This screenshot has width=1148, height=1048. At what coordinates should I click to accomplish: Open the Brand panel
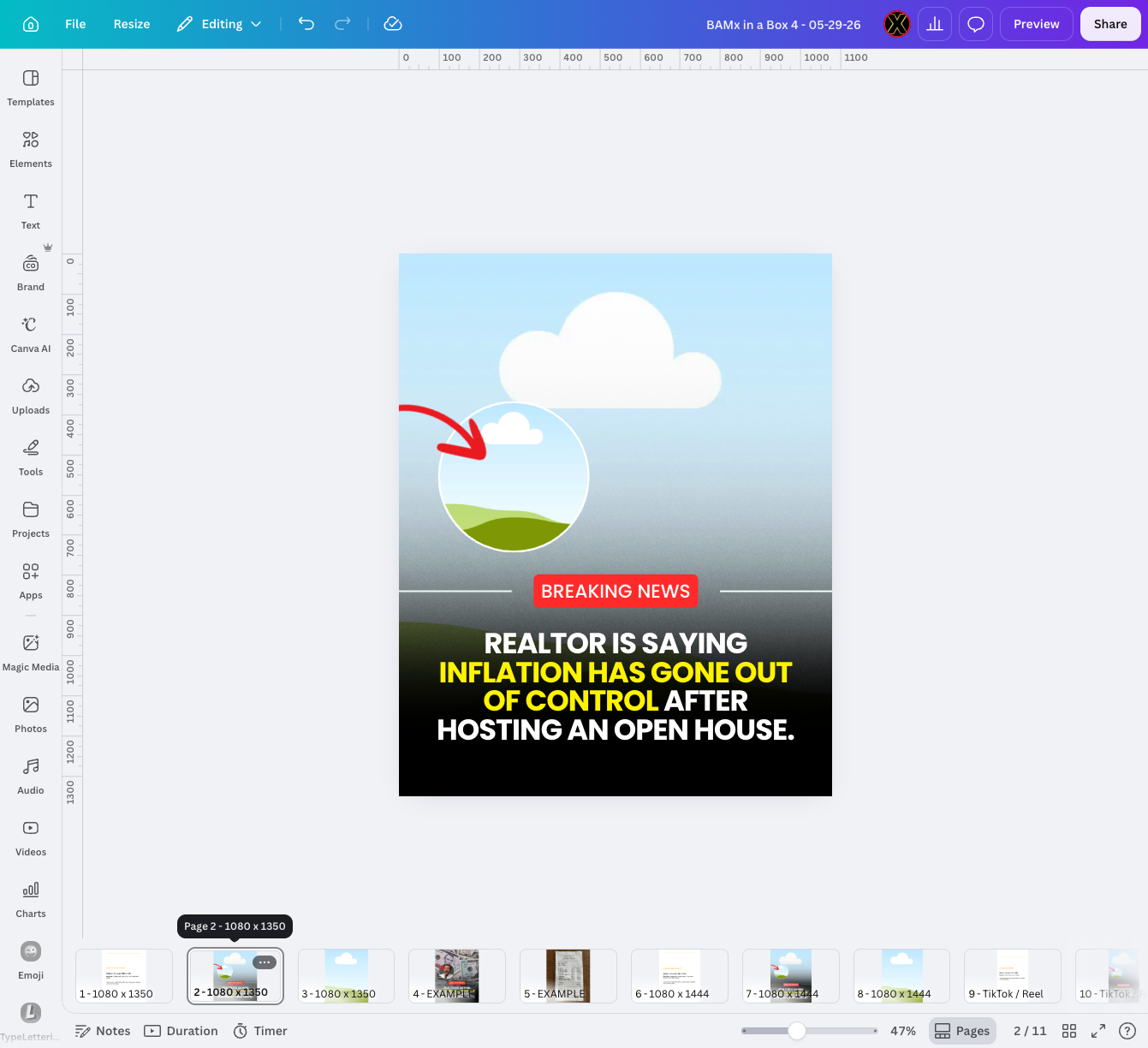[31, 273]
